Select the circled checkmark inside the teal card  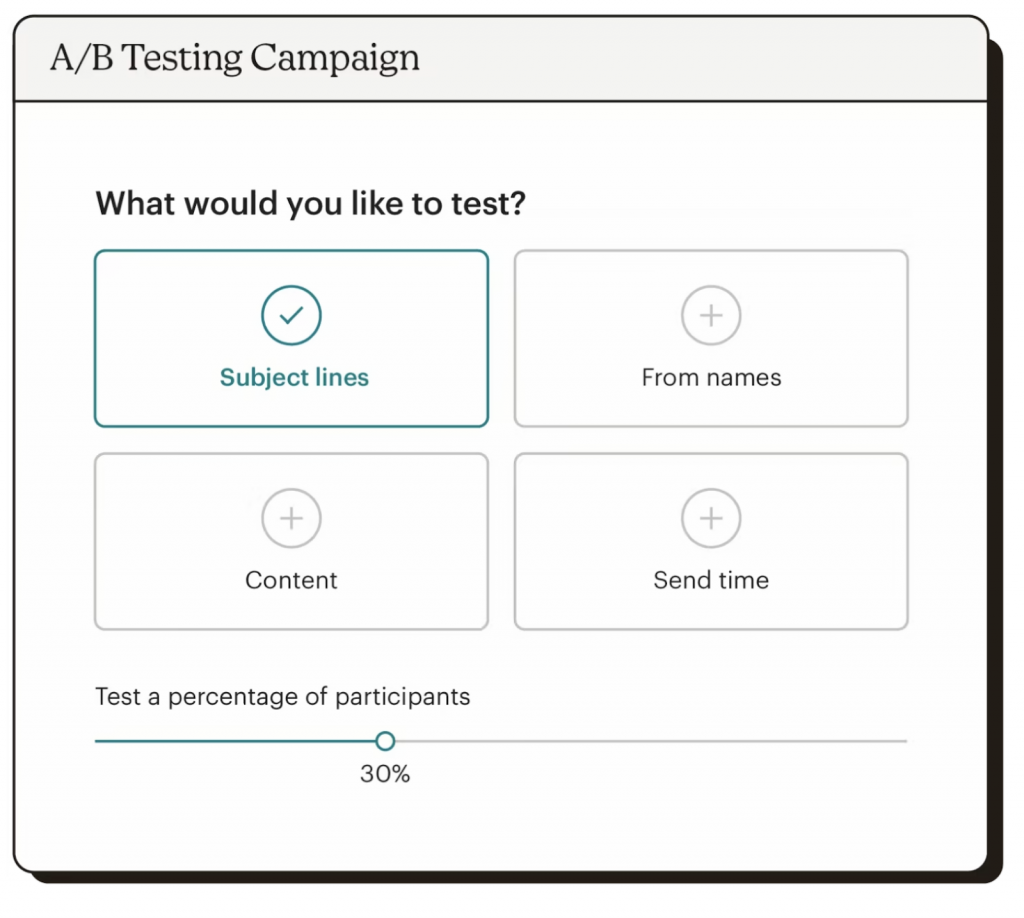pyautogui.click(x=291, y=314)
